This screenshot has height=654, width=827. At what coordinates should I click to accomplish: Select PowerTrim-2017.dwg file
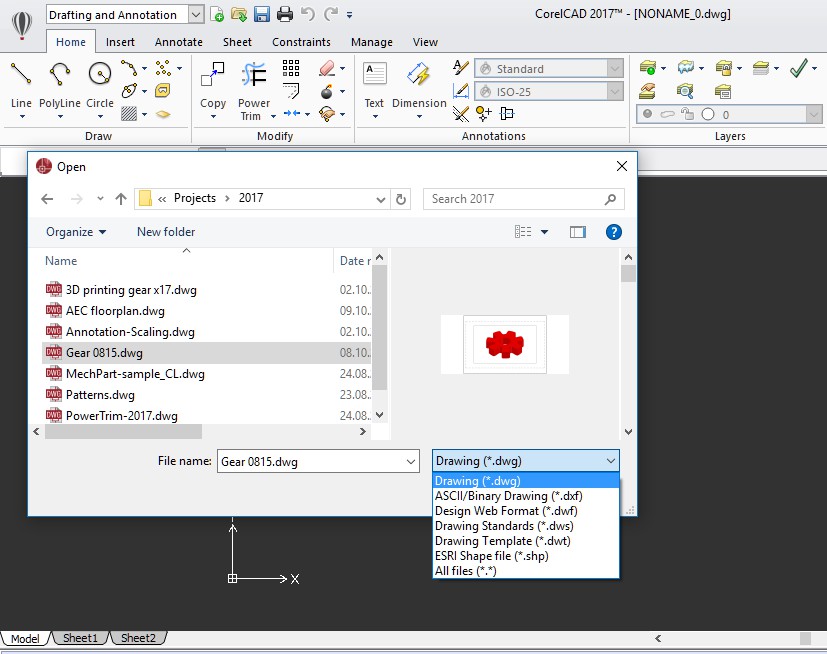click(x=206, y=416)
